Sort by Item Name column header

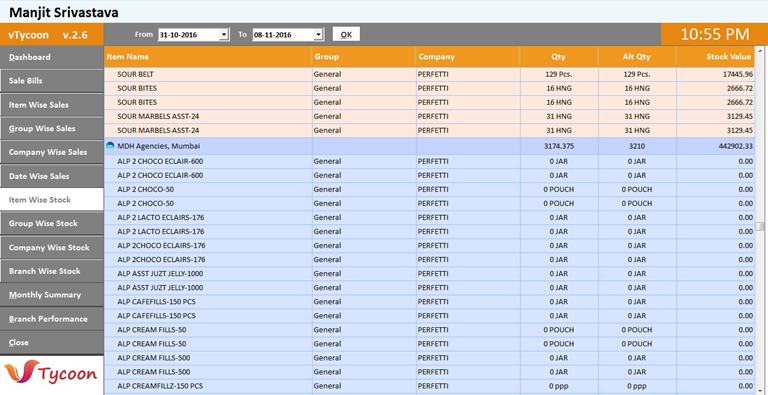(x=208, y=57)
